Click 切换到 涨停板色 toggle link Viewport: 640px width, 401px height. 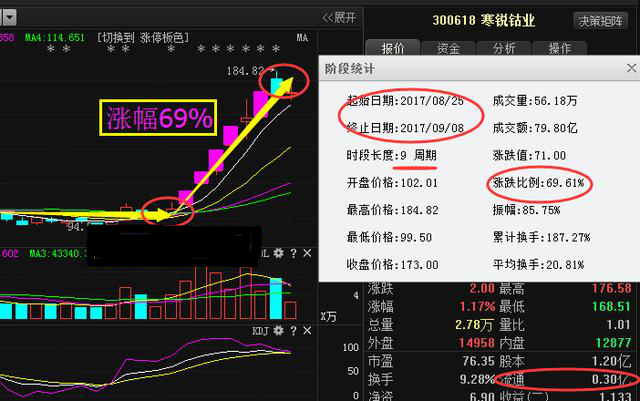143,37
